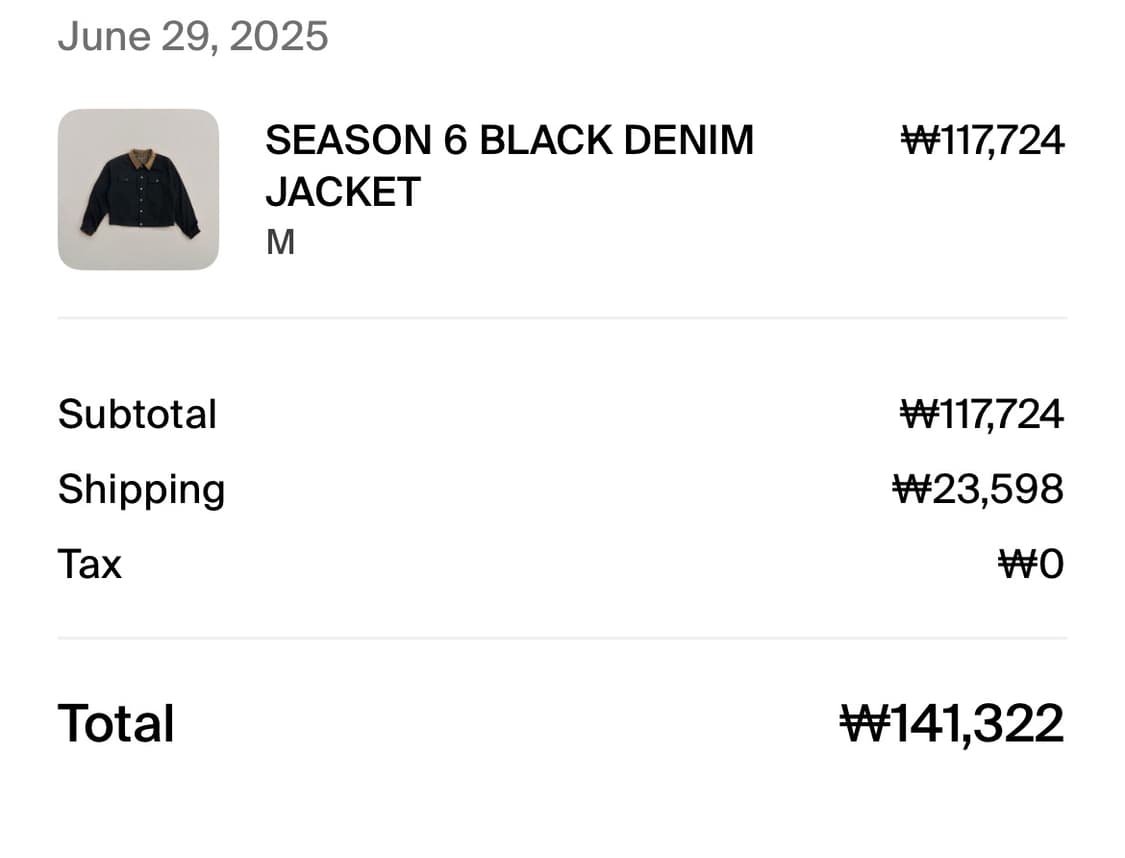The image size is (1125, 858).
Task: Click the jacket item price ₩117,724
Action: (983, 141)
